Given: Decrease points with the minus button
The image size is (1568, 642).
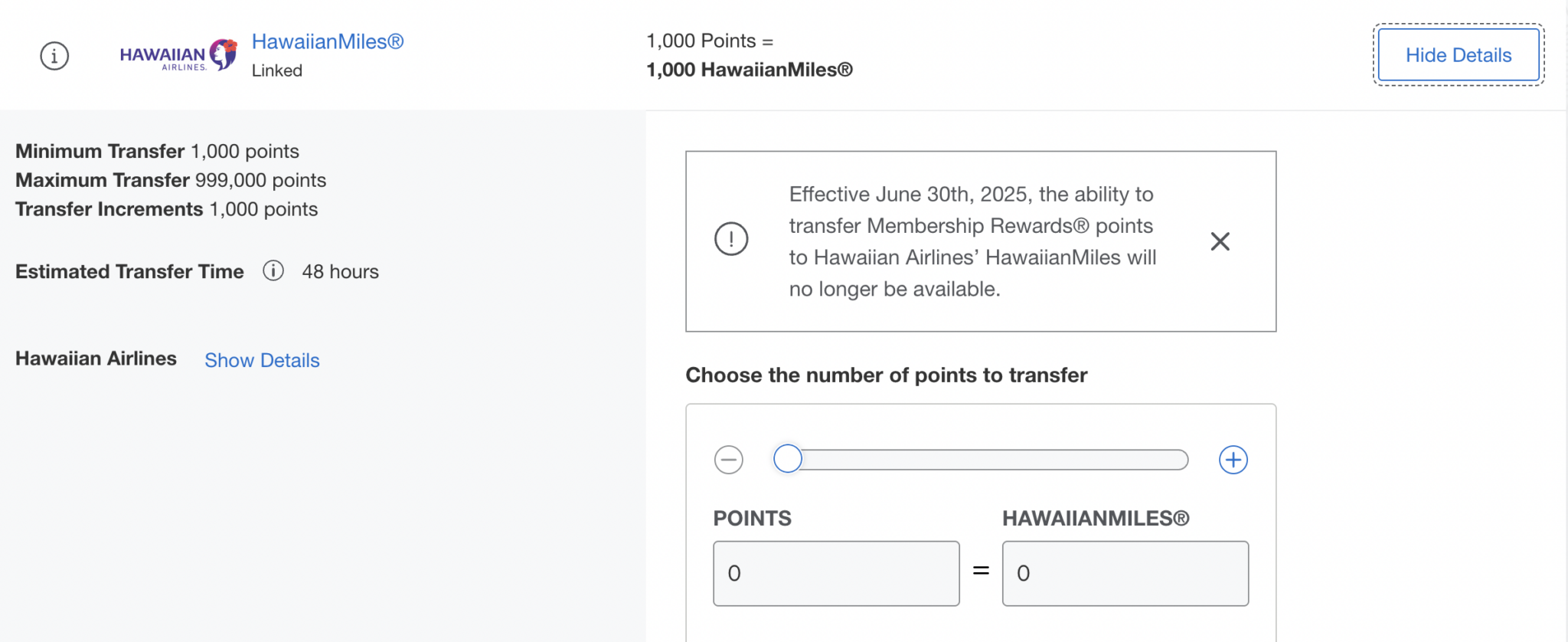Looking at the screenshot, I should [729, 460].
